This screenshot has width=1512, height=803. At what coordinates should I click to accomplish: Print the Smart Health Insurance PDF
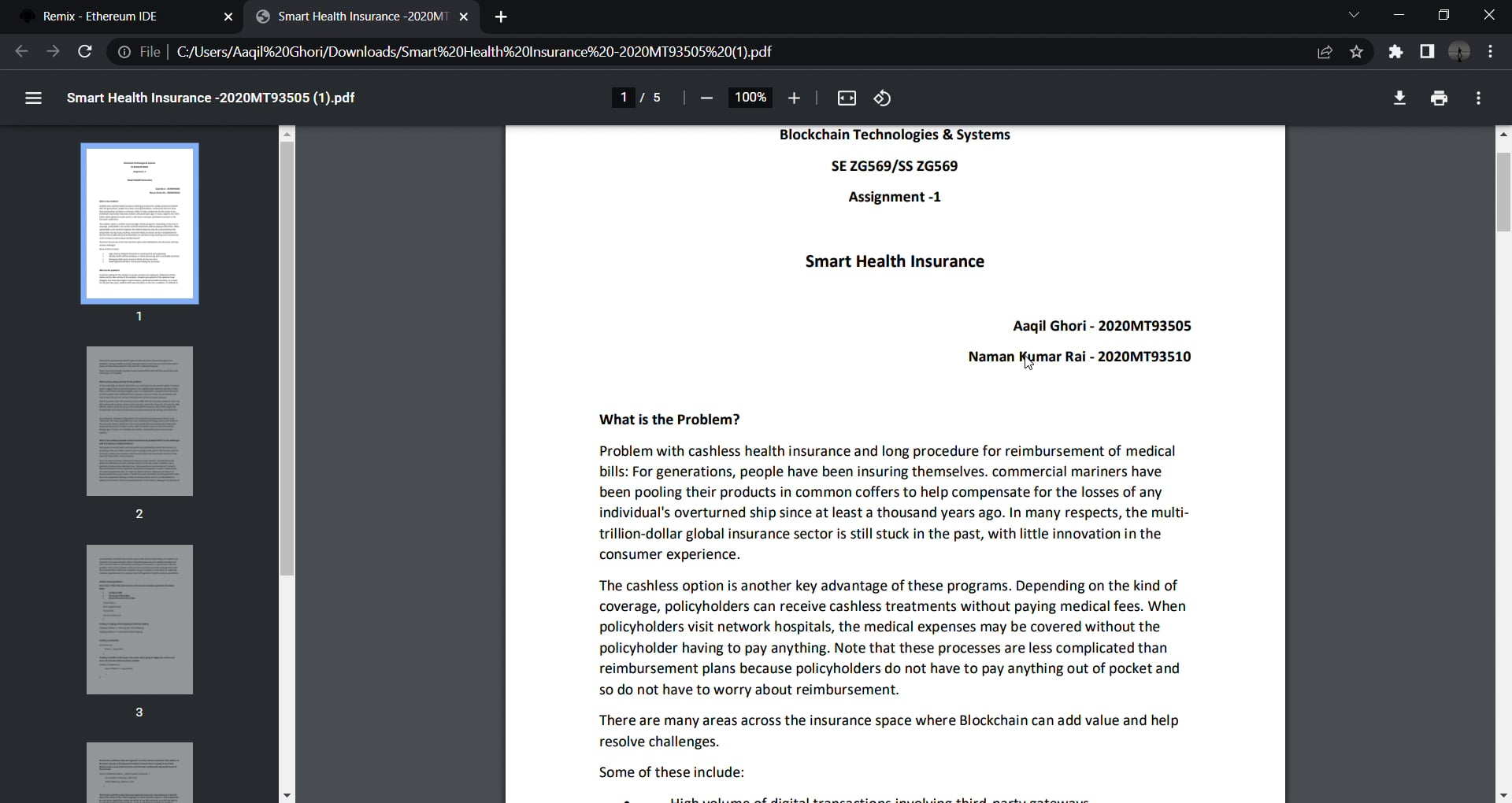pyautogui.click(x=1440, y=98)
